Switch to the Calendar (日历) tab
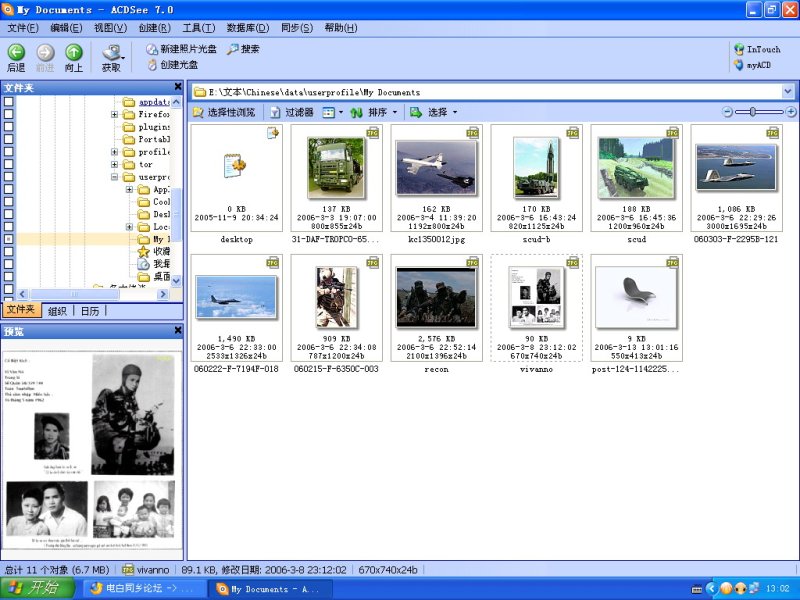 point(90,311)
